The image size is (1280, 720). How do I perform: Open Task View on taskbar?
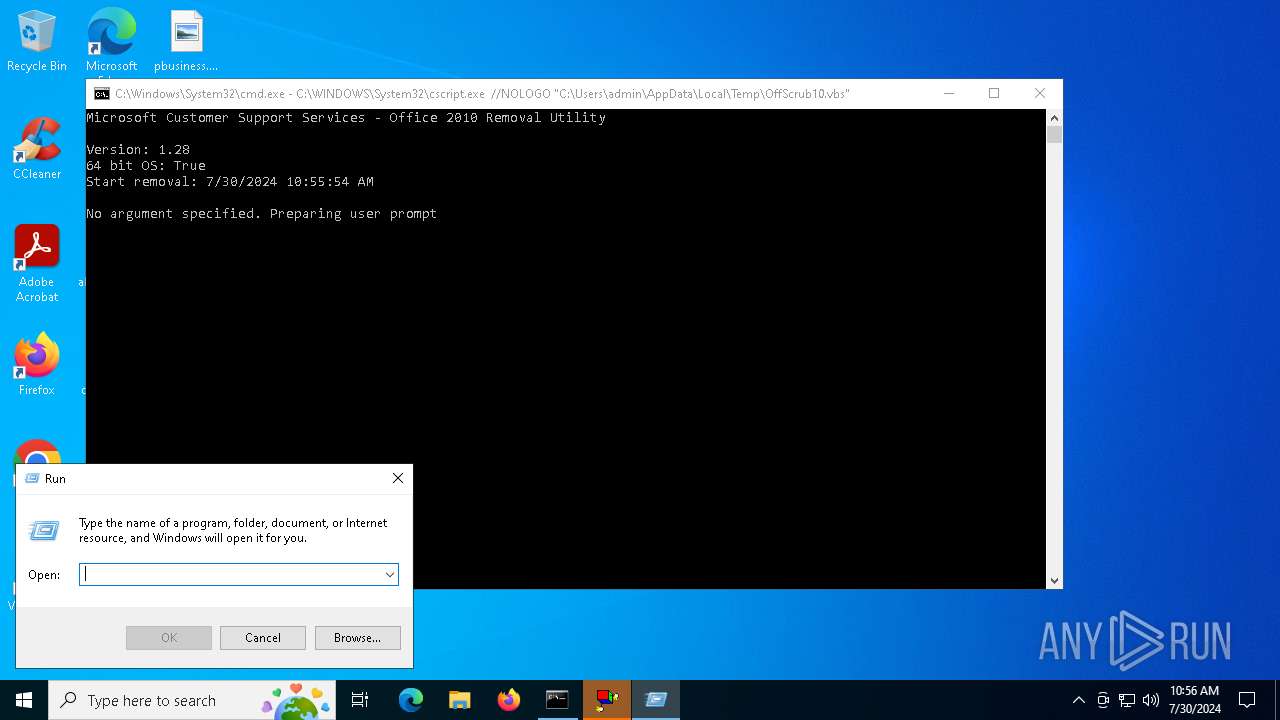click(360, 700)
